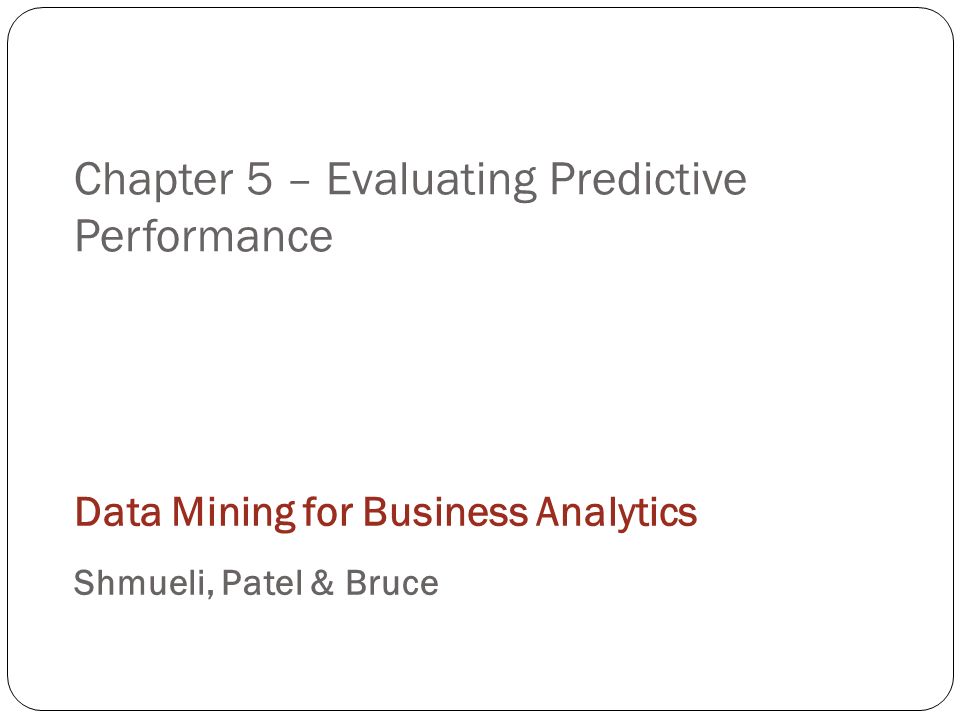The height and width of the screenshot is (720, 960).
Task: Click the capital "D" starting the red subtitle
Action: 87,512
